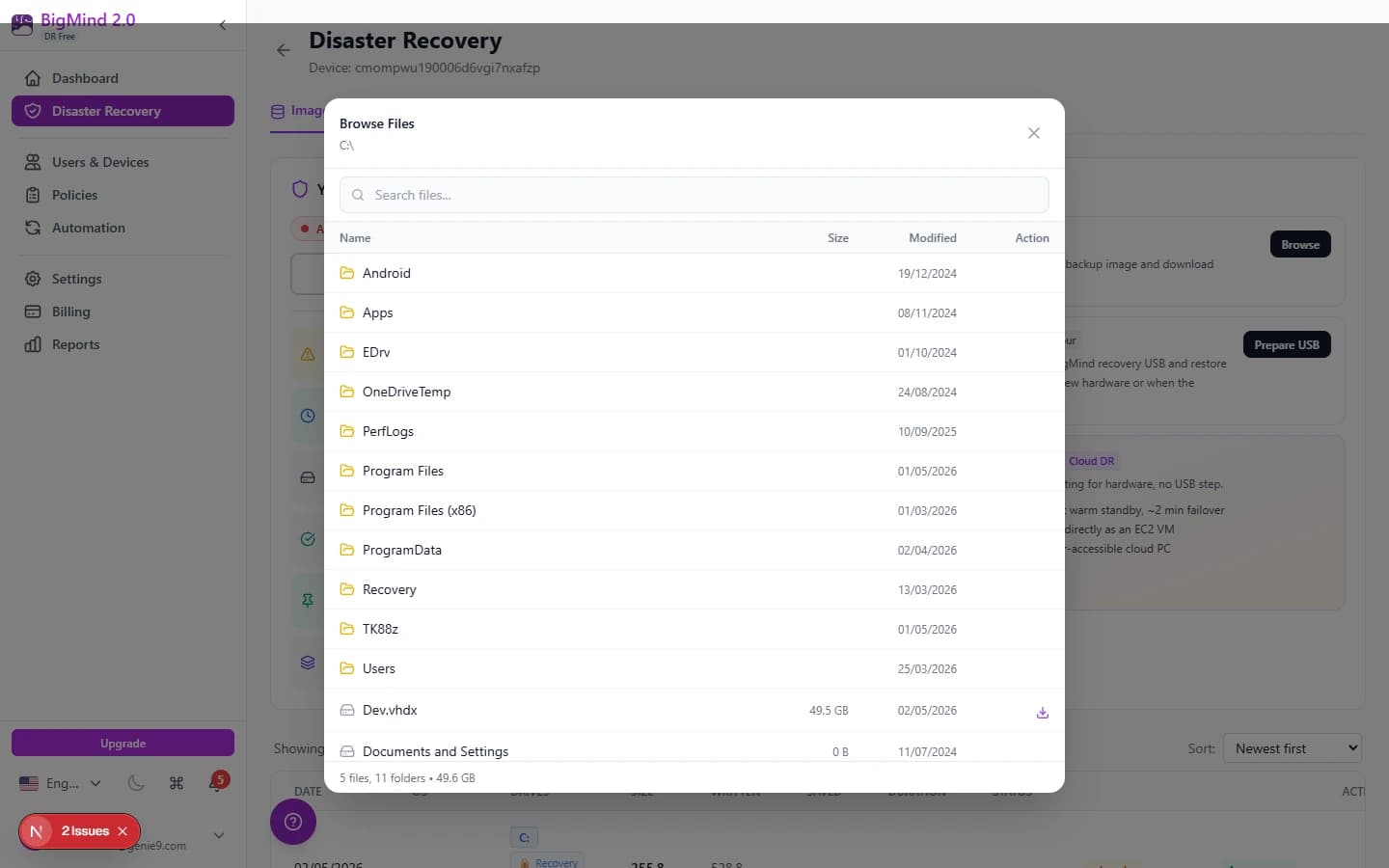Image resolution: width=1389 pixels, height=868 pixels.
Task: Click the Disaster Recovery shield icon
Action: click(x=33, y=111)
